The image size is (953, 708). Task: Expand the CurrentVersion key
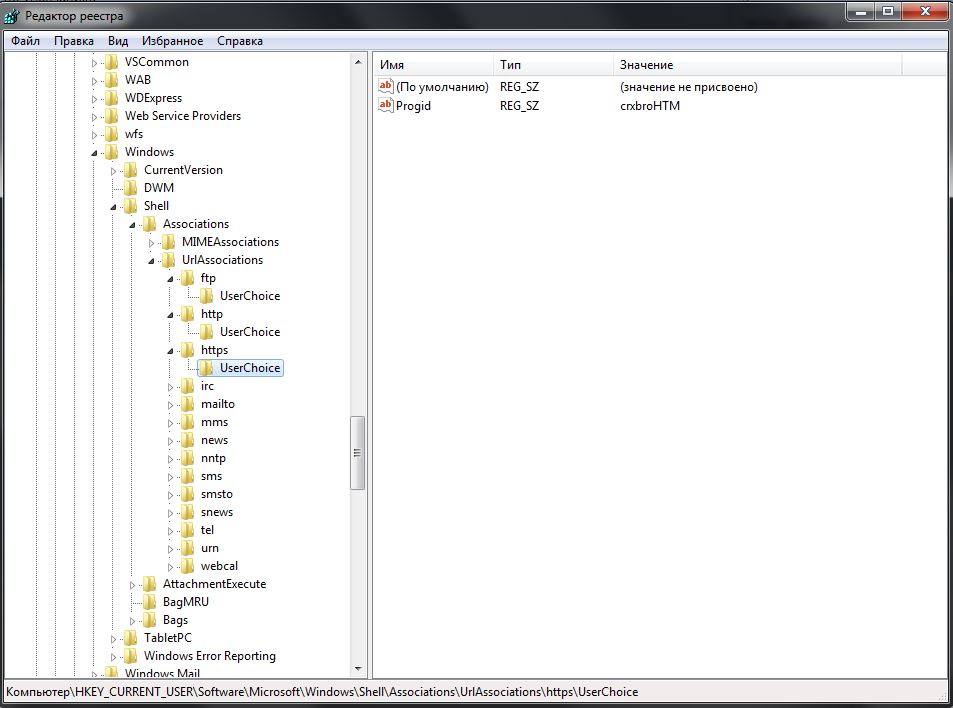click(x=113, y=171)
